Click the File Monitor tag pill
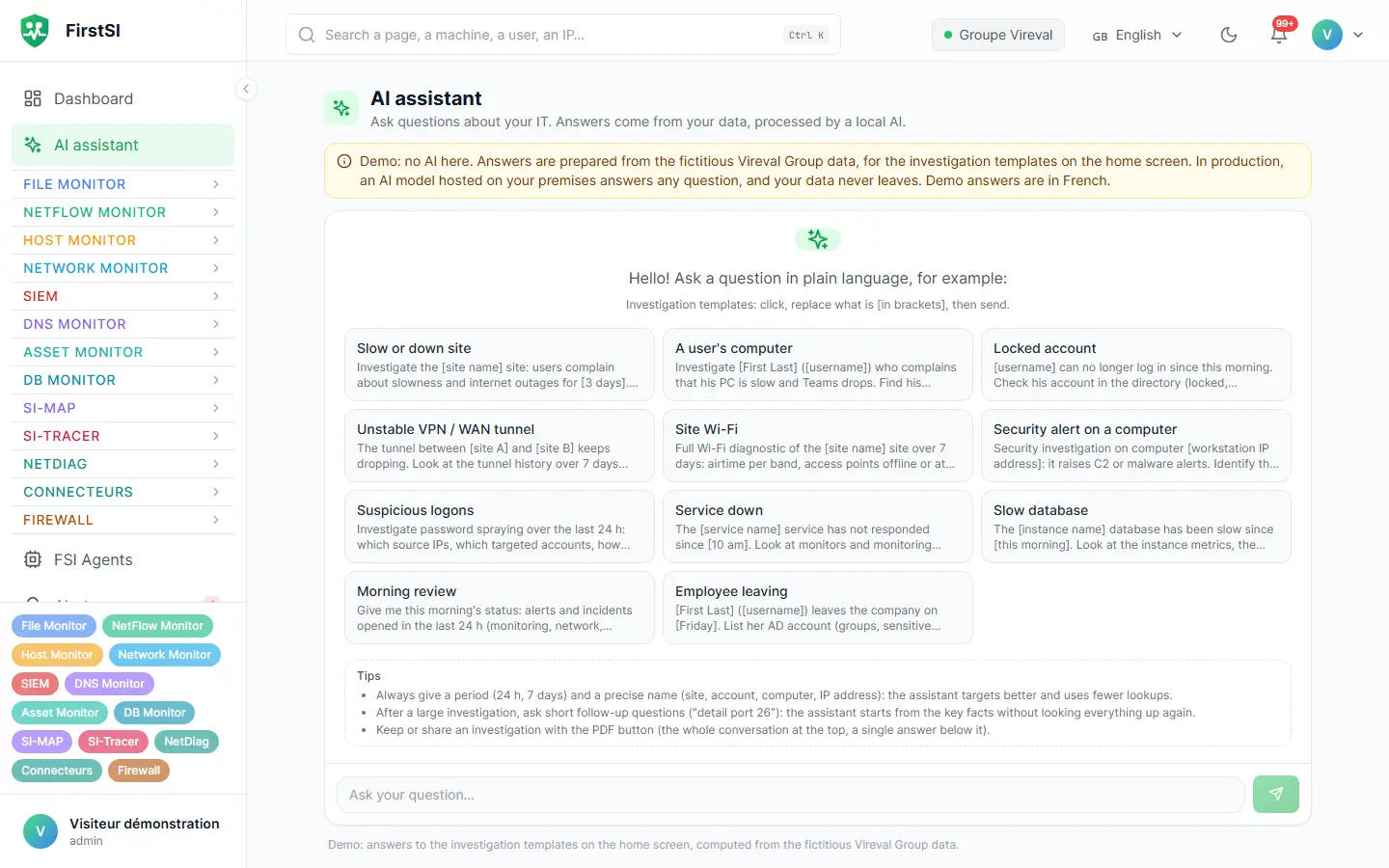 click(x=54, y=626)
